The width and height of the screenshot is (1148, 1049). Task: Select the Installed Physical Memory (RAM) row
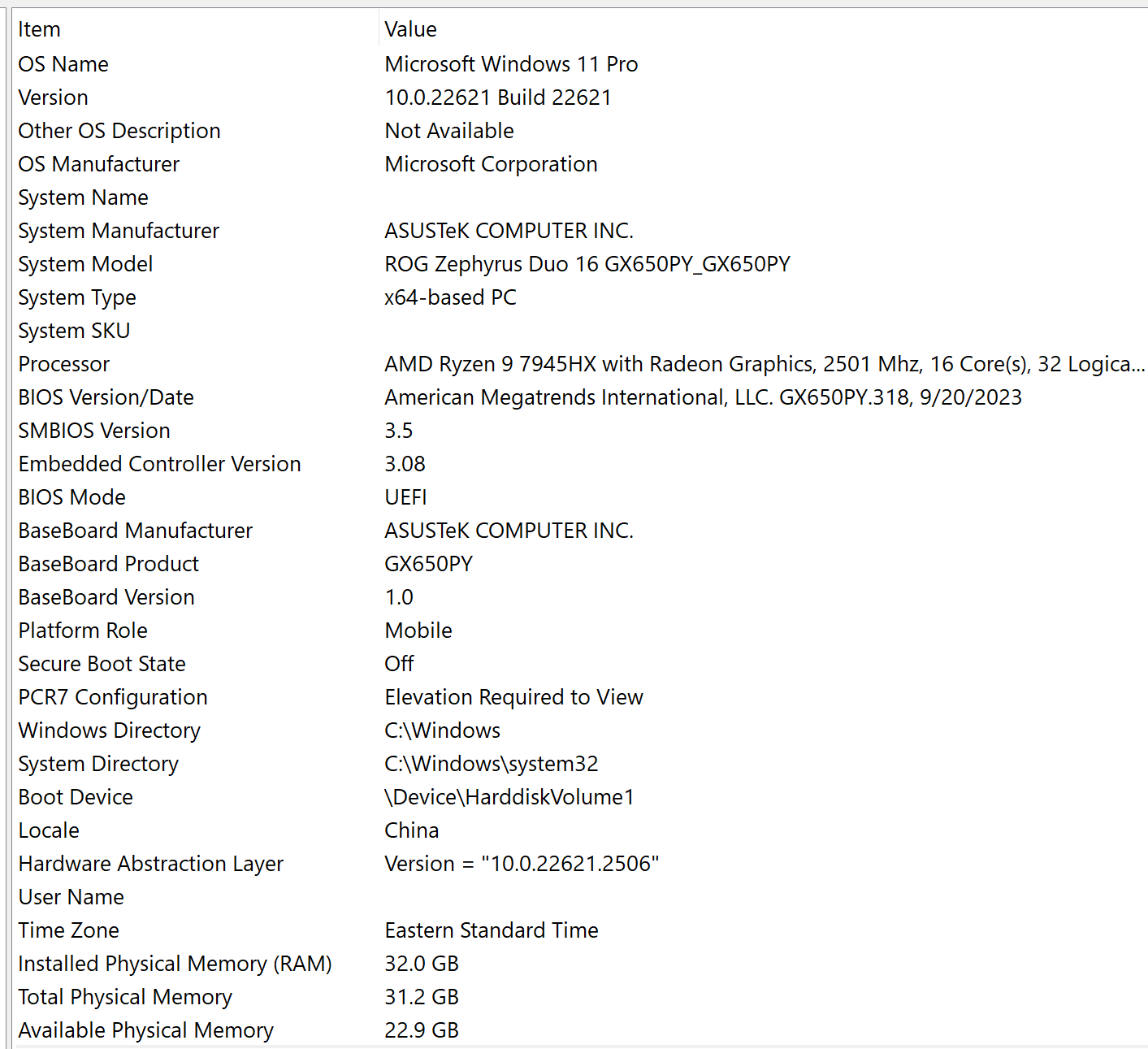tap(175, 964)
